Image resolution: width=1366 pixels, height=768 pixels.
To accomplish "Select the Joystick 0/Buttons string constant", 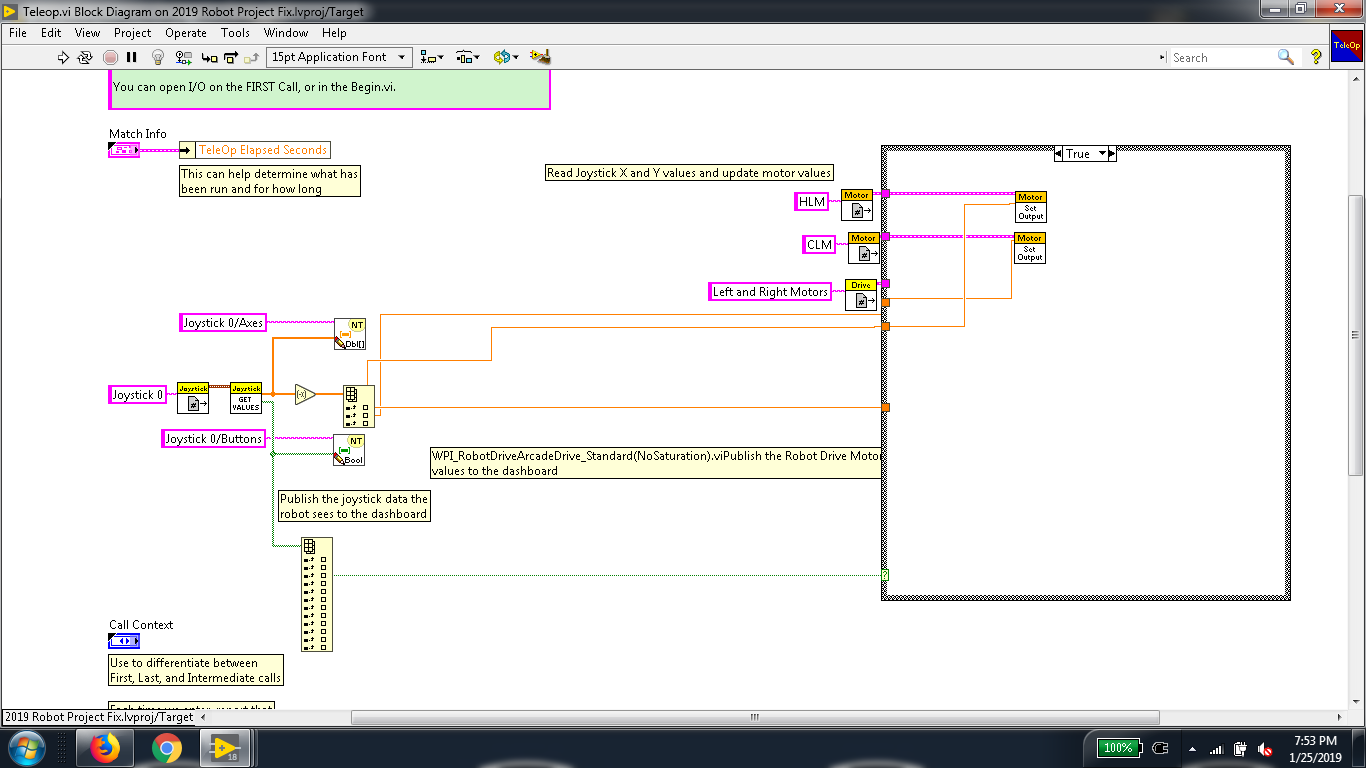I will 216,439.
